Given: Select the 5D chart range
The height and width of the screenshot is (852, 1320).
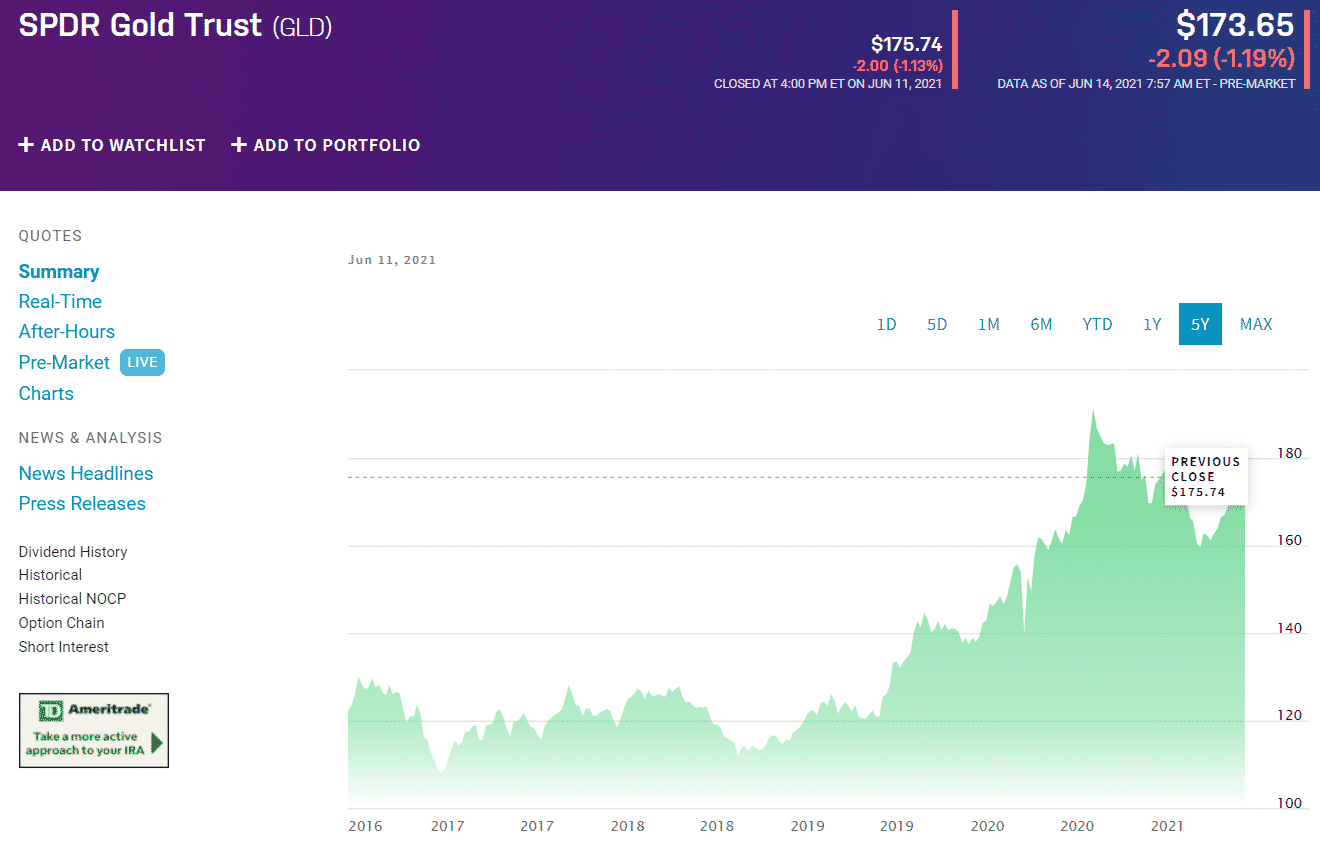Looking at the screenshot, I should (937, 324).
